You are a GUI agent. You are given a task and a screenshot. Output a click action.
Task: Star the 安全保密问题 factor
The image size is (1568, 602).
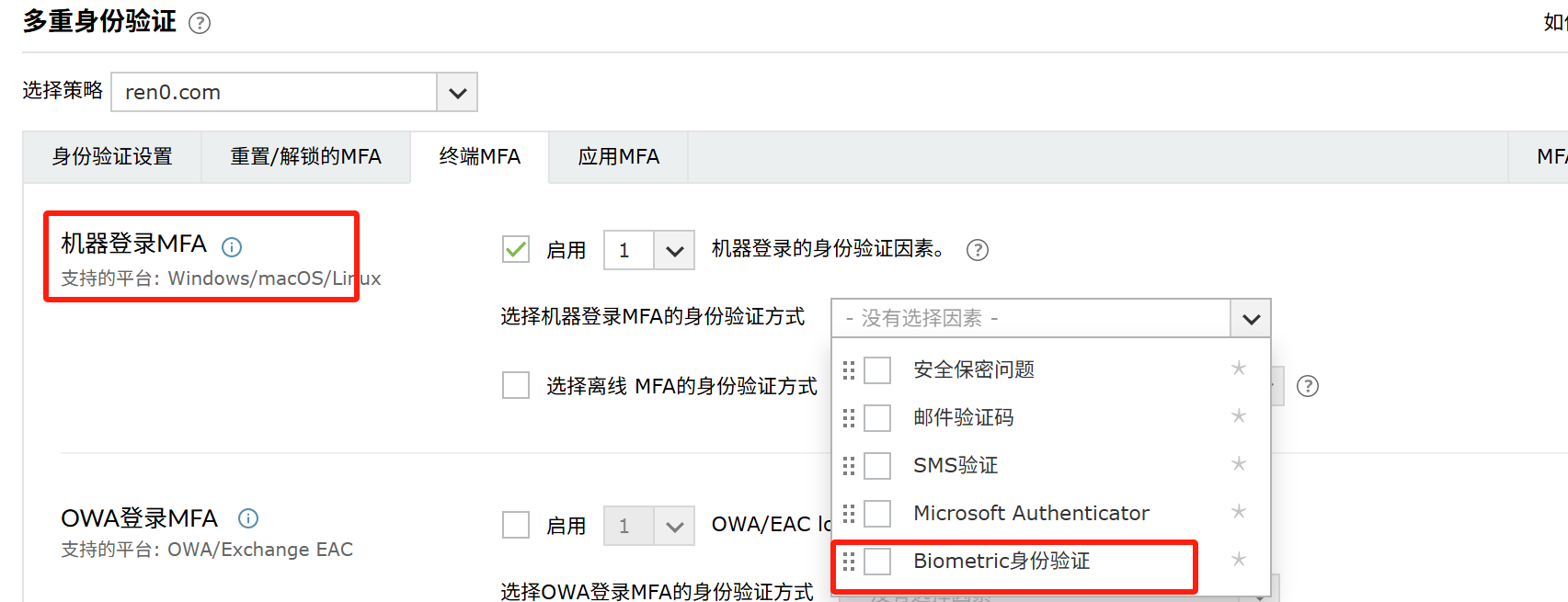pyautogui.click(x=1239, y=369)
